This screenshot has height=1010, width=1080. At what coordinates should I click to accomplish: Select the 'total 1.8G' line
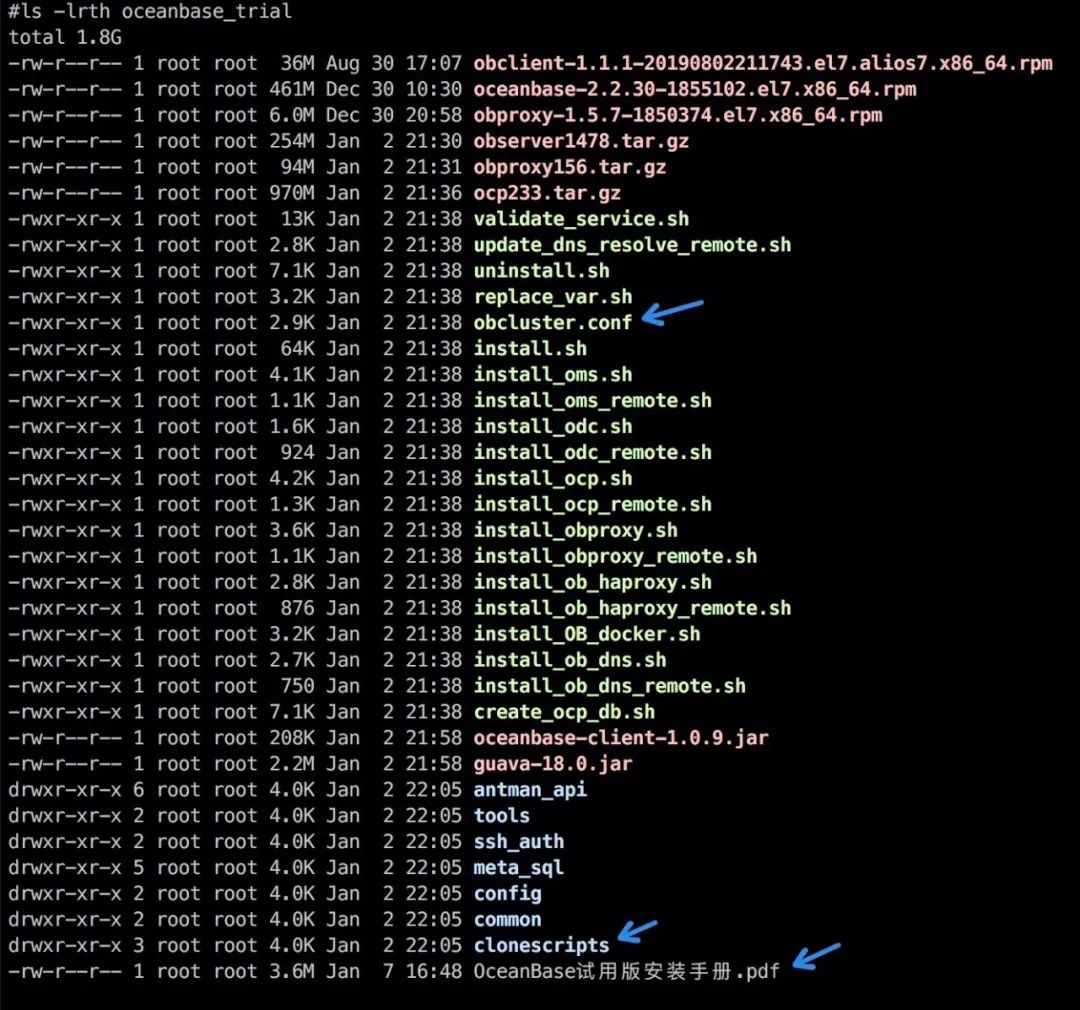pos(65,37)
